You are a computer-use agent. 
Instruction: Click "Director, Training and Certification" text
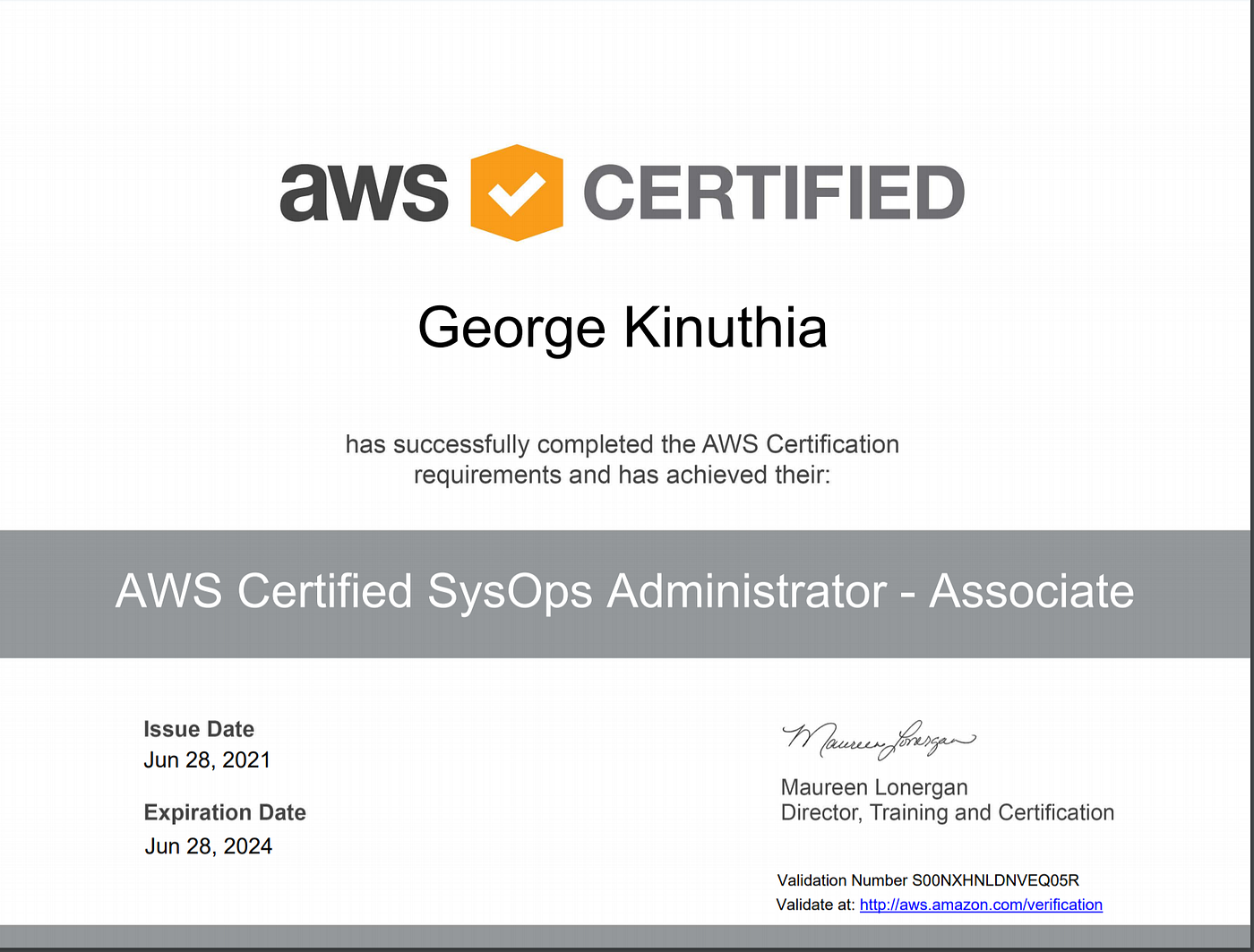tap(948, 812)
